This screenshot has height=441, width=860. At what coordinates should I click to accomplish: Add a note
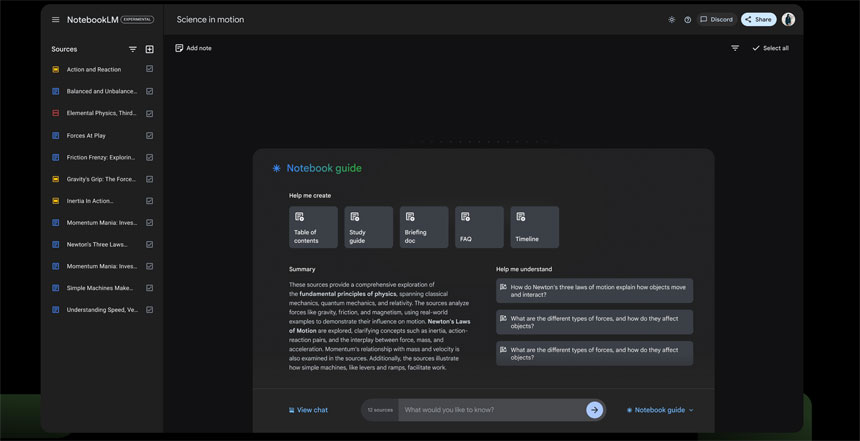coord(193,48)
